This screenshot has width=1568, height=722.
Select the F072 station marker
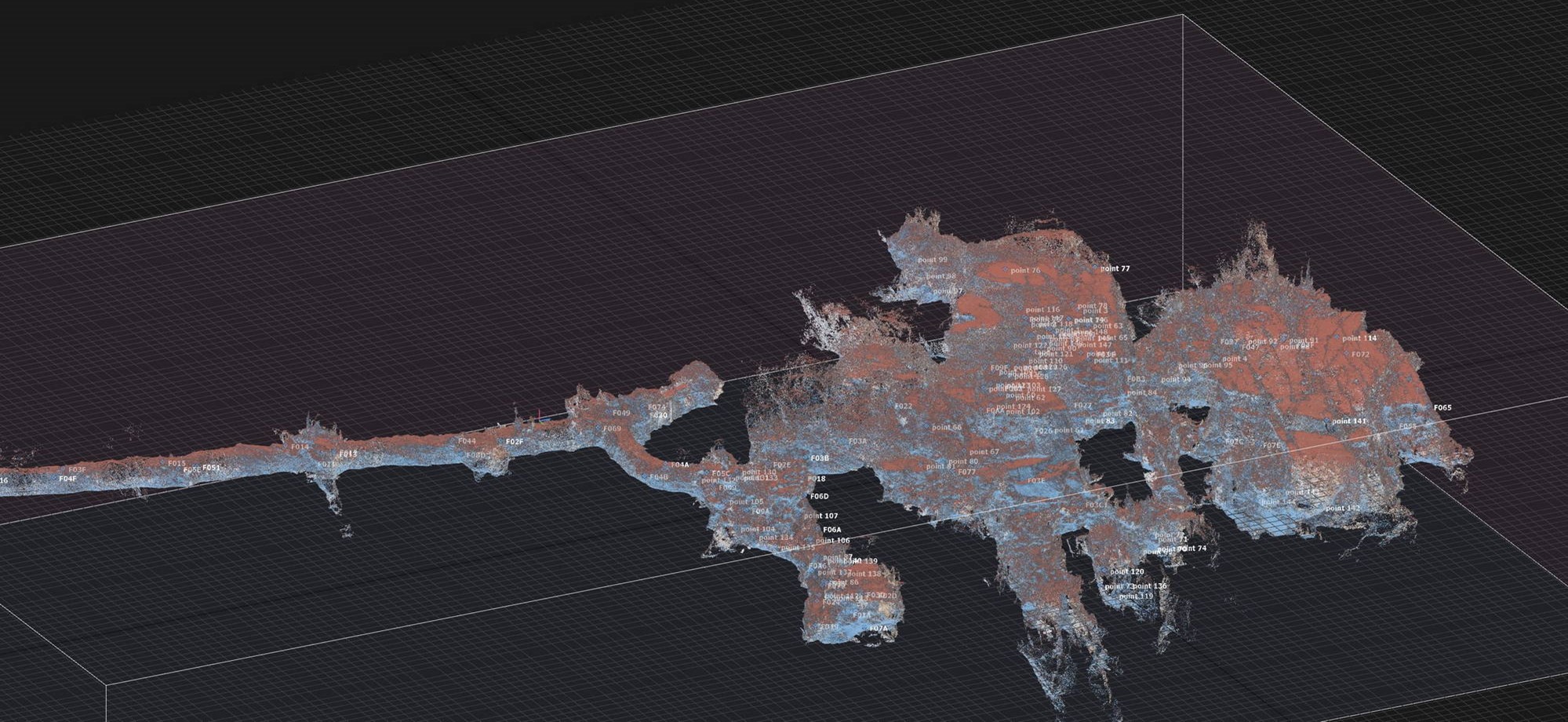click(x=1360, y=355)
